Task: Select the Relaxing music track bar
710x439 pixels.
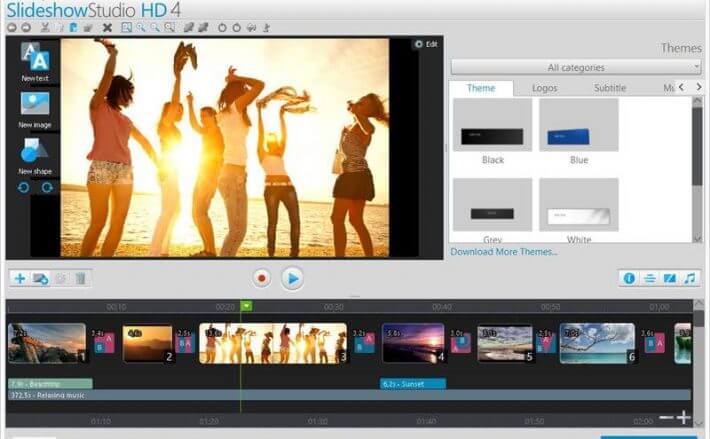Action: click(350, 395)
